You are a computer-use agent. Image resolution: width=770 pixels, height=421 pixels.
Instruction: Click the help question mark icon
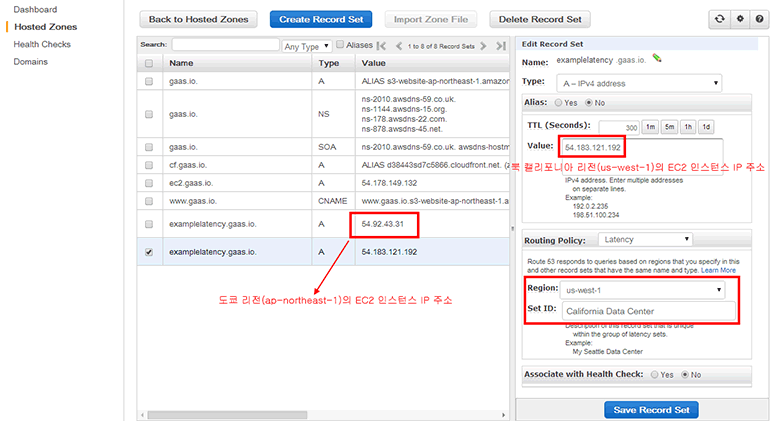coord(759,19)
